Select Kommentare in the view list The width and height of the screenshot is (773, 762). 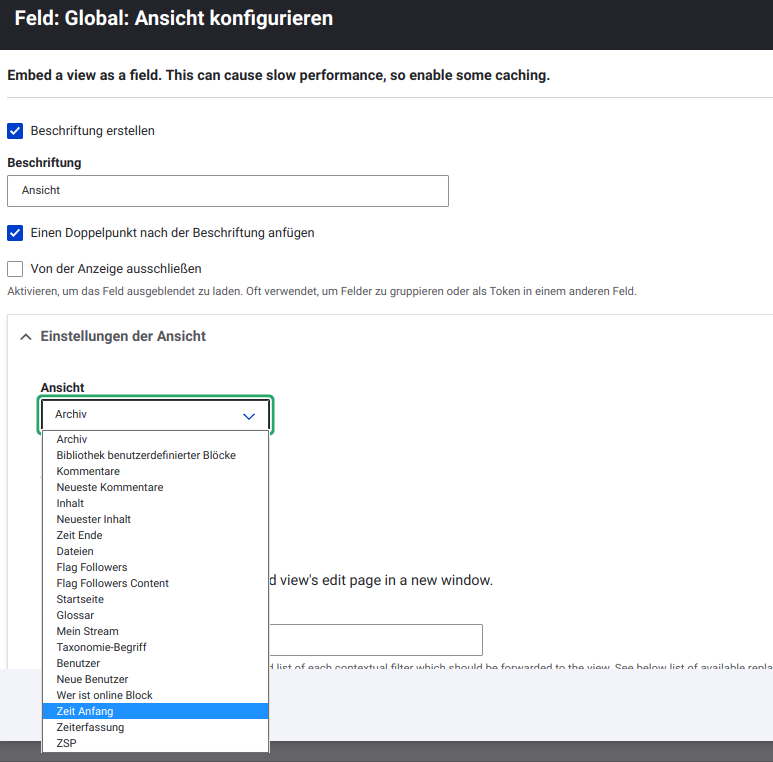88,471
